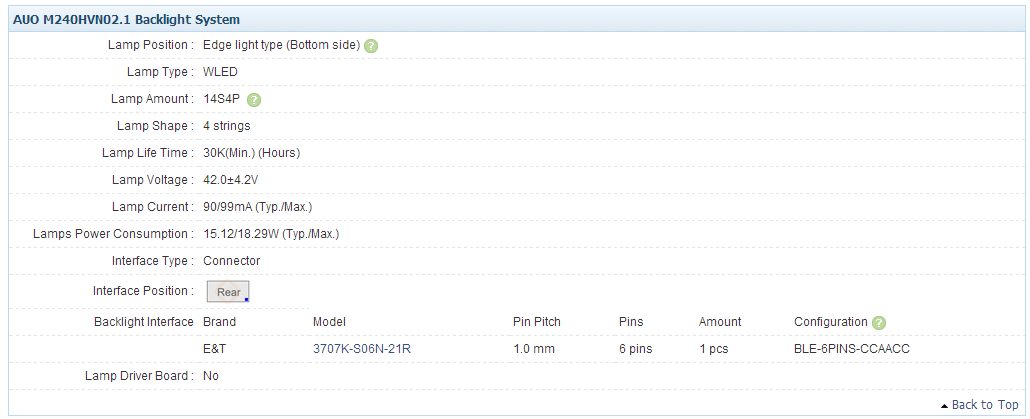This screenshot has height=419, width=1030.
Task: Click the Lamp Voltage label
Action: 152,180
